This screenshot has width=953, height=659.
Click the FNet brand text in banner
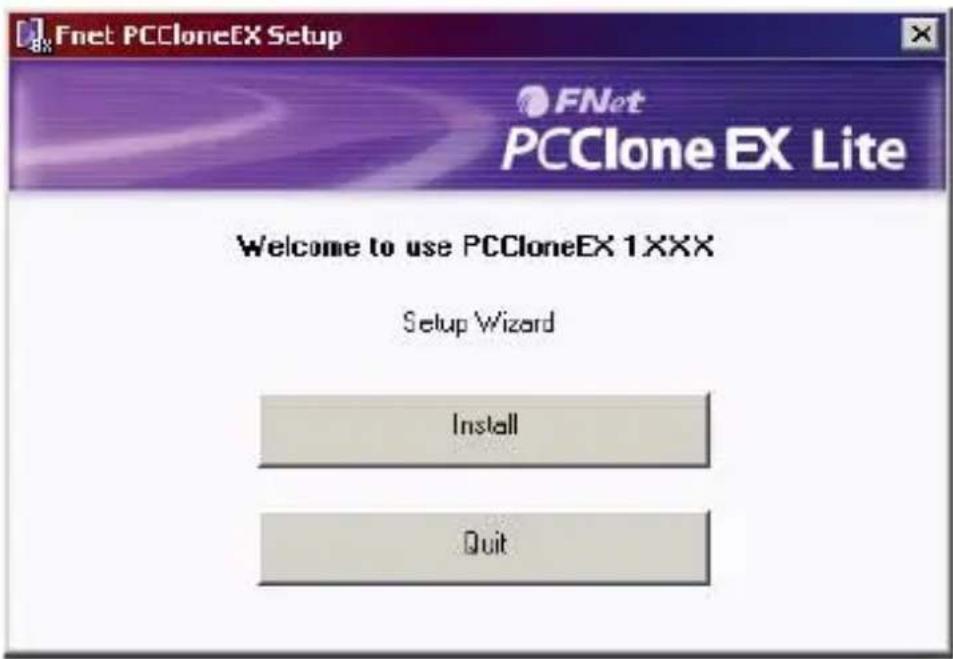coord(599,102)
